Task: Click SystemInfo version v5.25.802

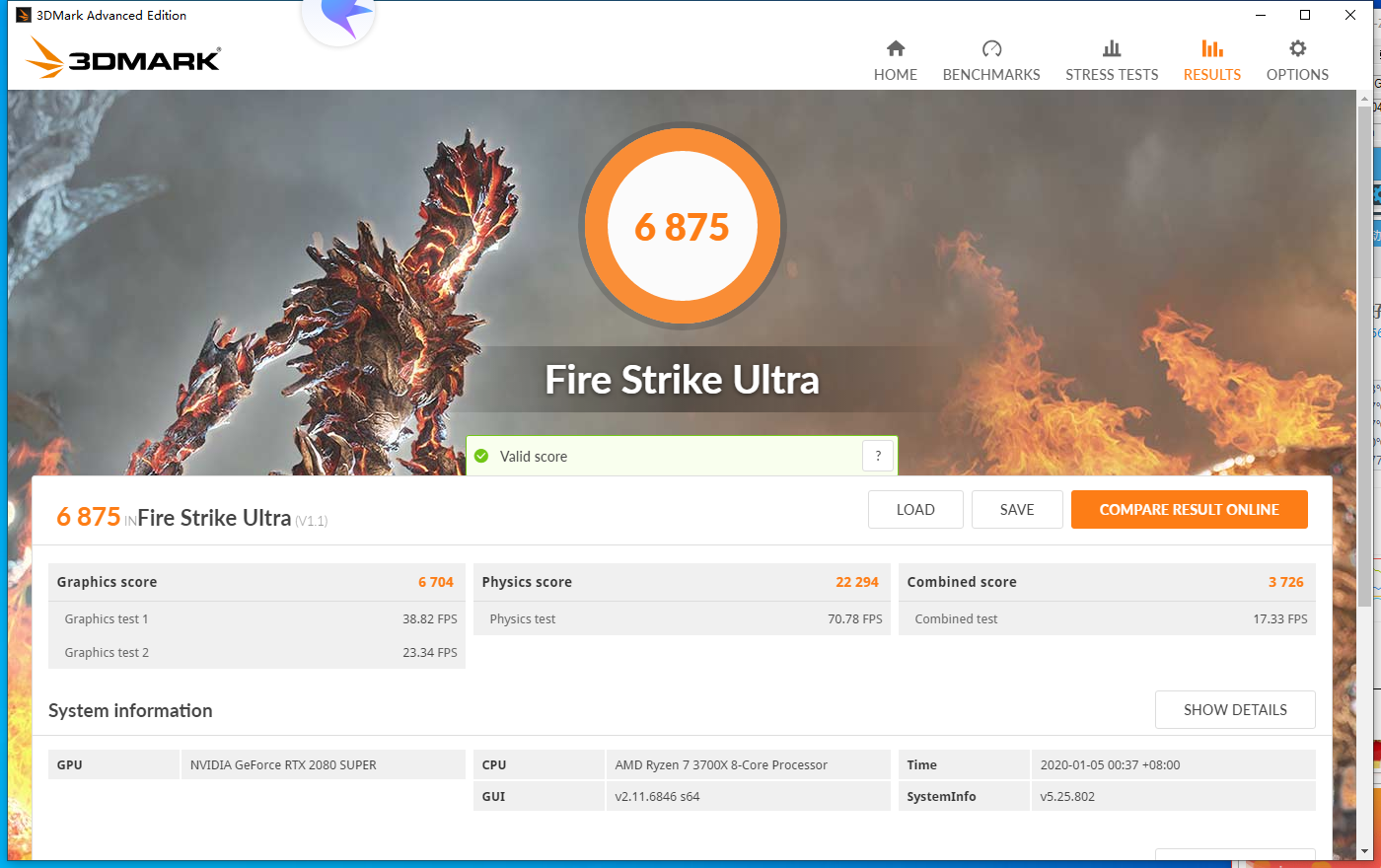Action: pos(1067,796)
